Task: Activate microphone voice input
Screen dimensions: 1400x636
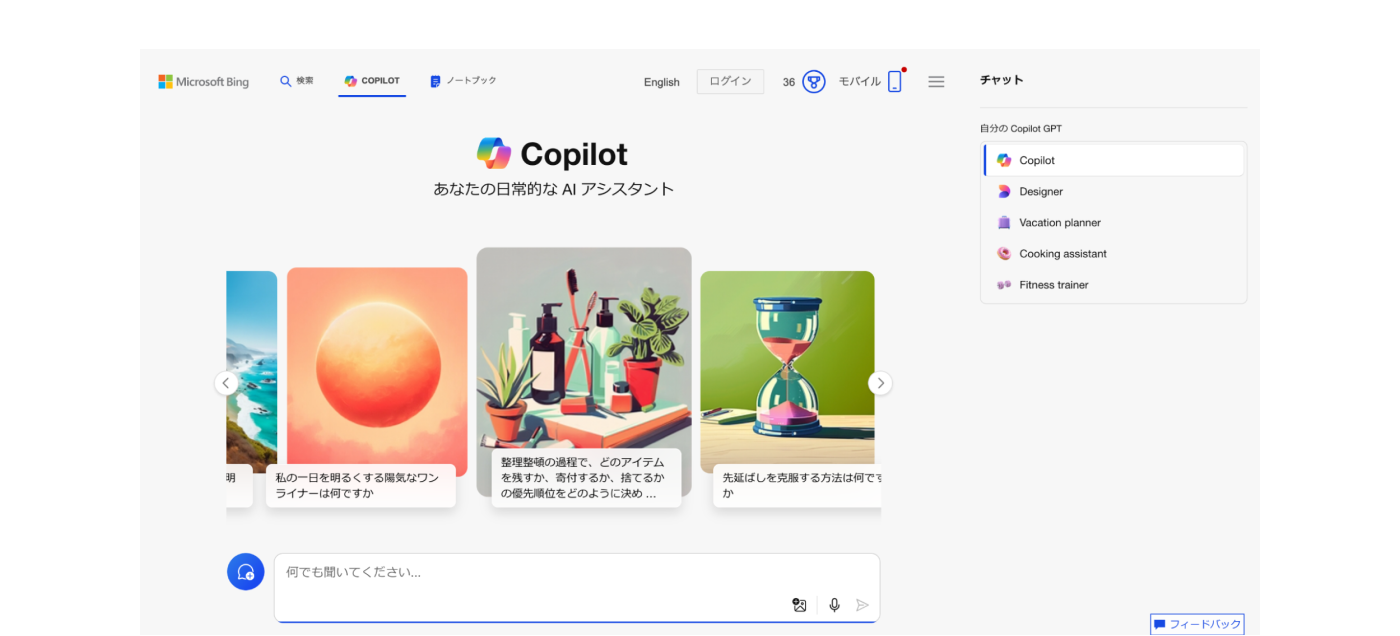Action: pos(834,605)
